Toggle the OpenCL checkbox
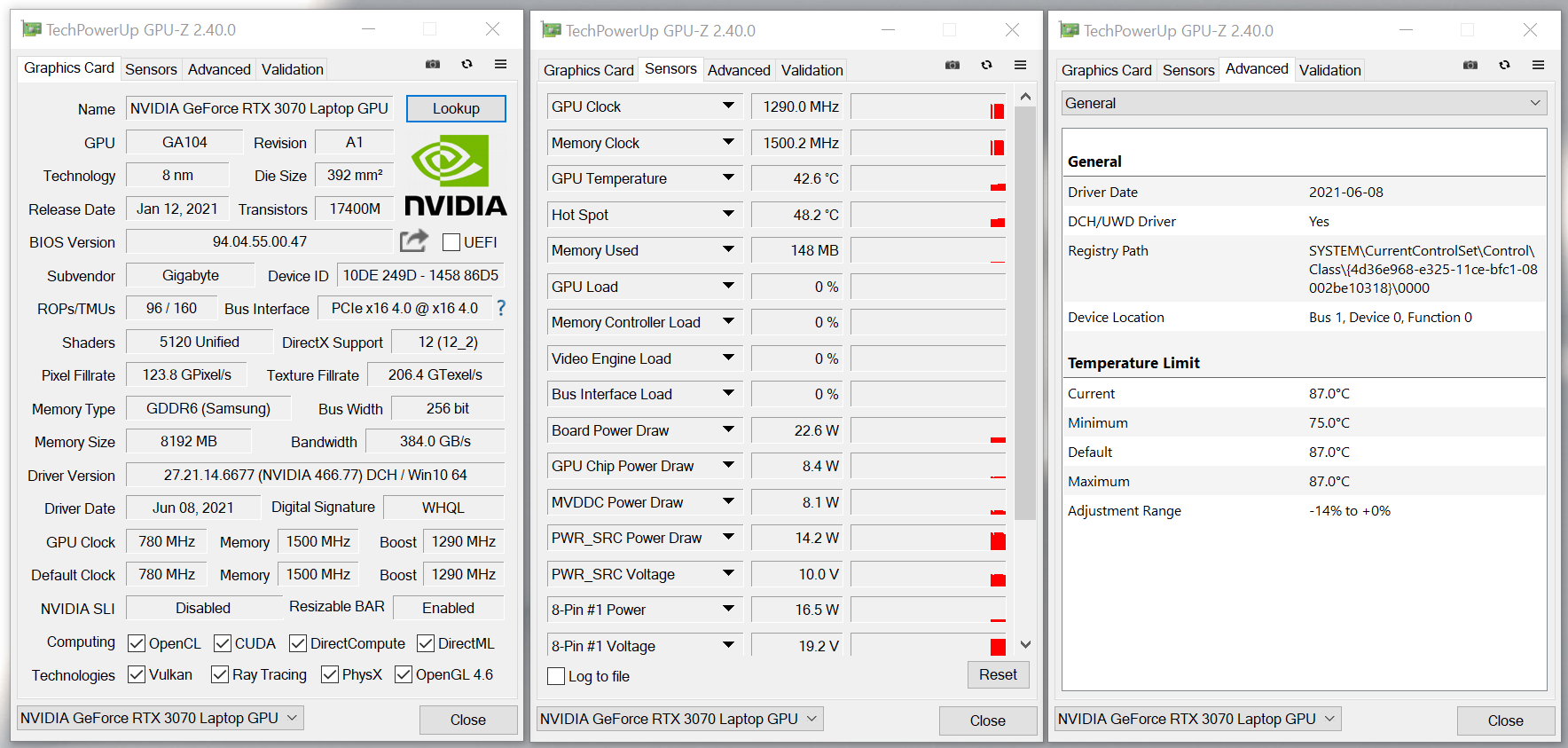Viewport: 1568px width, 748px height. point(137,643)
